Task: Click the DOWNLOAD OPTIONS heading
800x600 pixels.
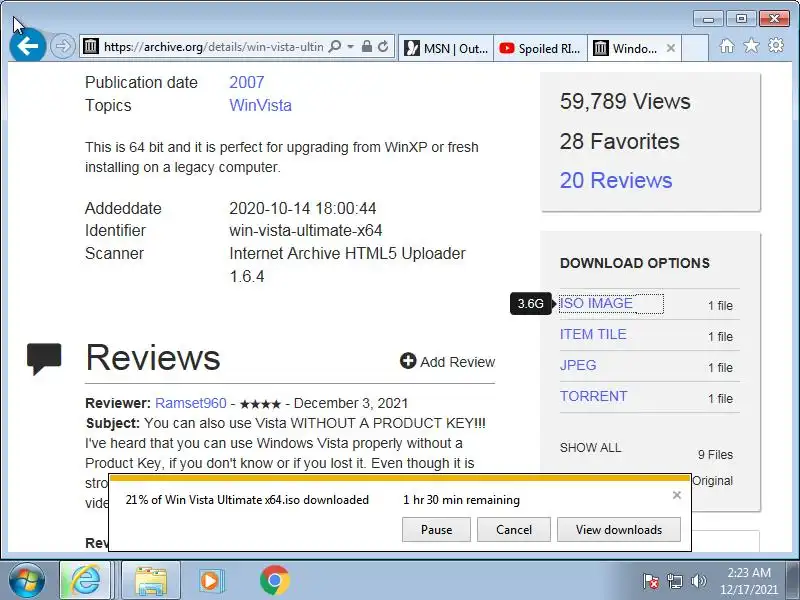Action: tap(635, 263)
